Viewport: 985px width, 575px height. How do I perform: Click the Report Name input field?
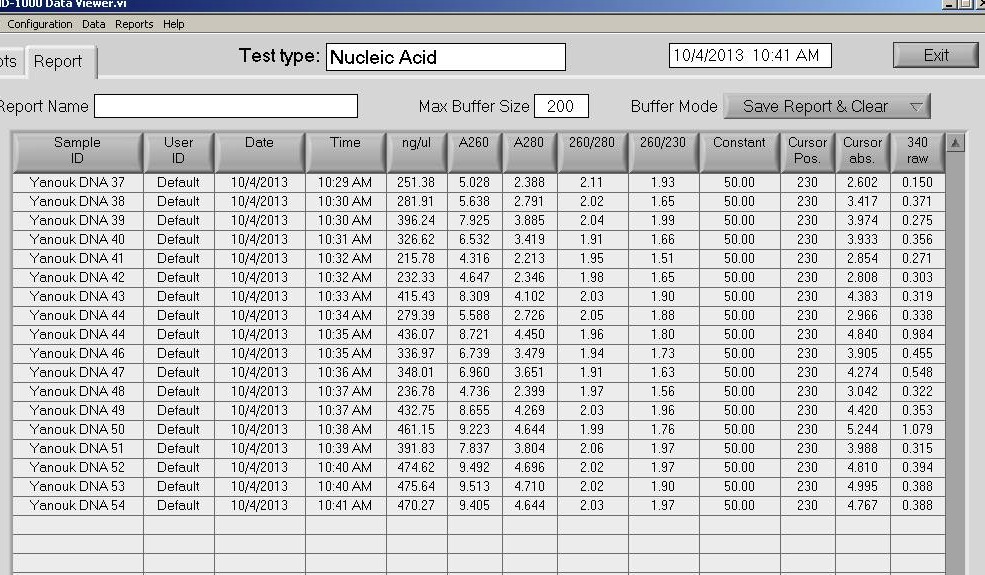pyautogui.click(x=225, y=106)
